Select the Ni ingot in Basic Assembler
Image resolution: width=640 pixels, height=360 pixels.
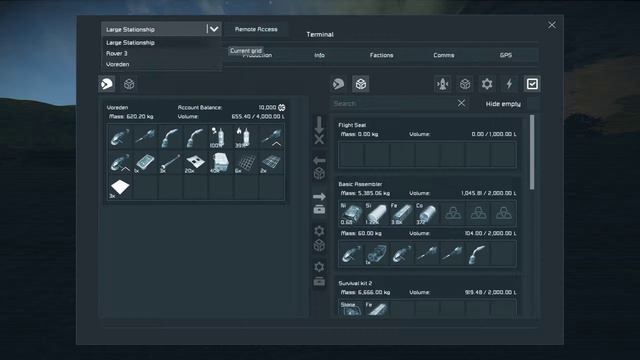351,213
